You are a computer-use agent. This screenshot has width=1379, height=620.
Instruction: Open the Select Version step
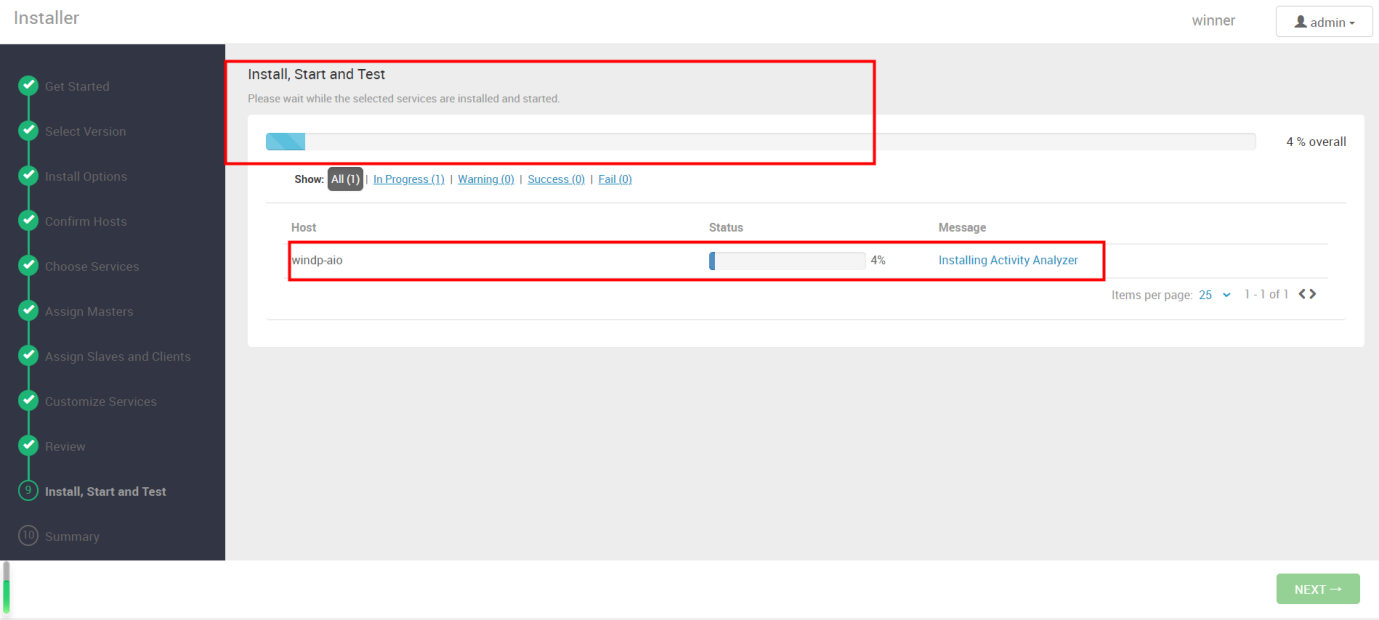[85, 131]
